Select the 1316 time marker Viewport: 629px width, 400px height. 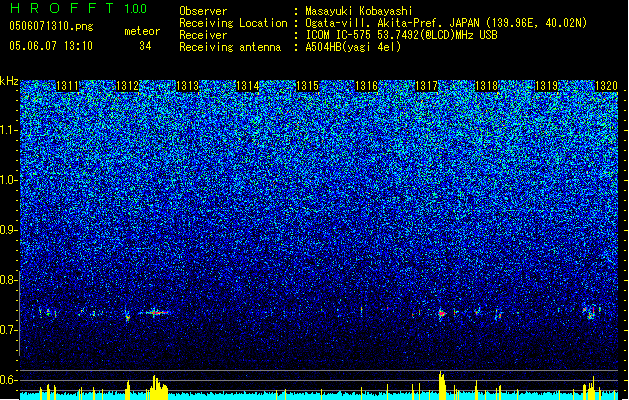pyautogui.click(x=367, y=86)
